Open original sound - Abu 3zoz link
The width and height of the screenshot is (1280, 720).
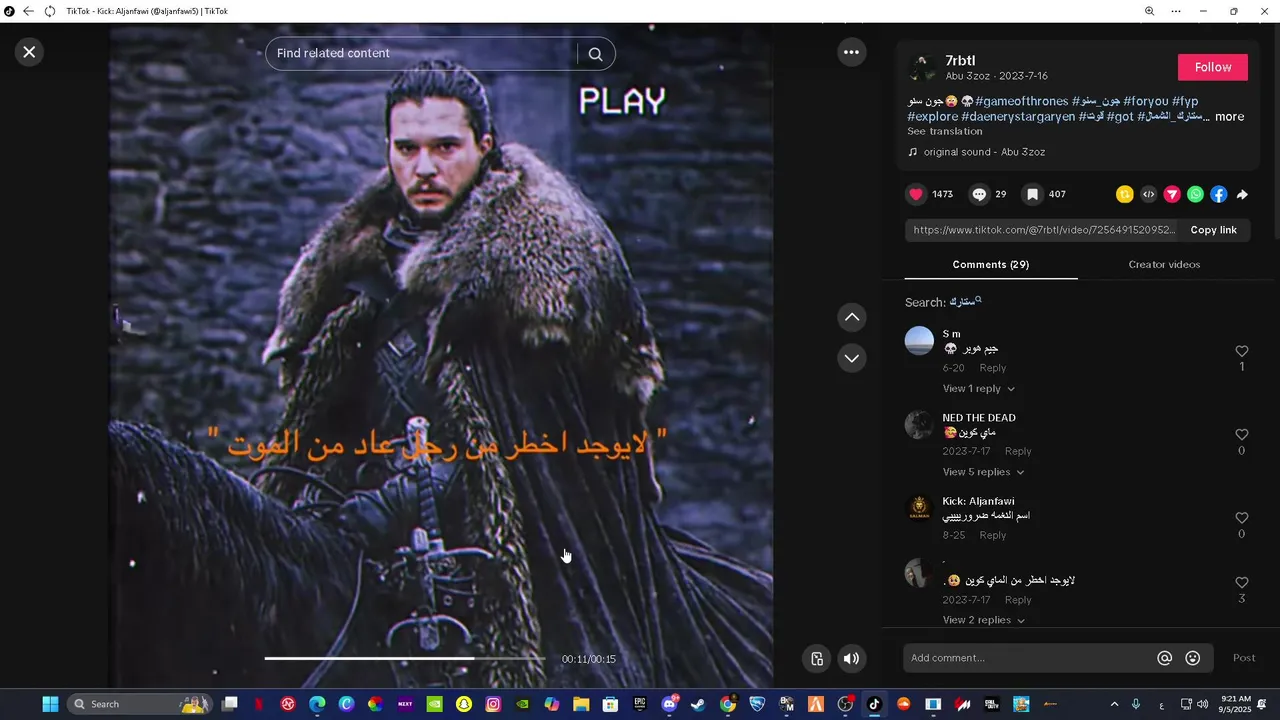(x=984, y=152)
